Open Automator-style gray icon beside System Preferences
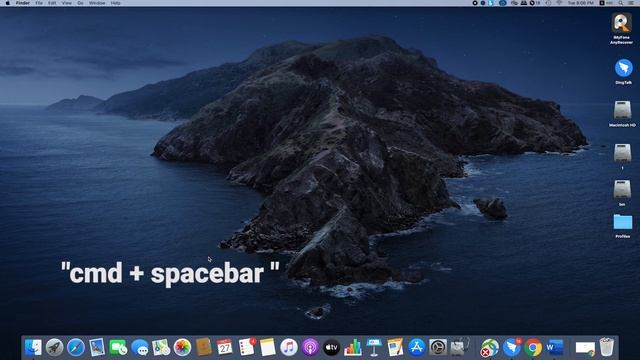This screenshot has width=640, height=360. point(459,348)
